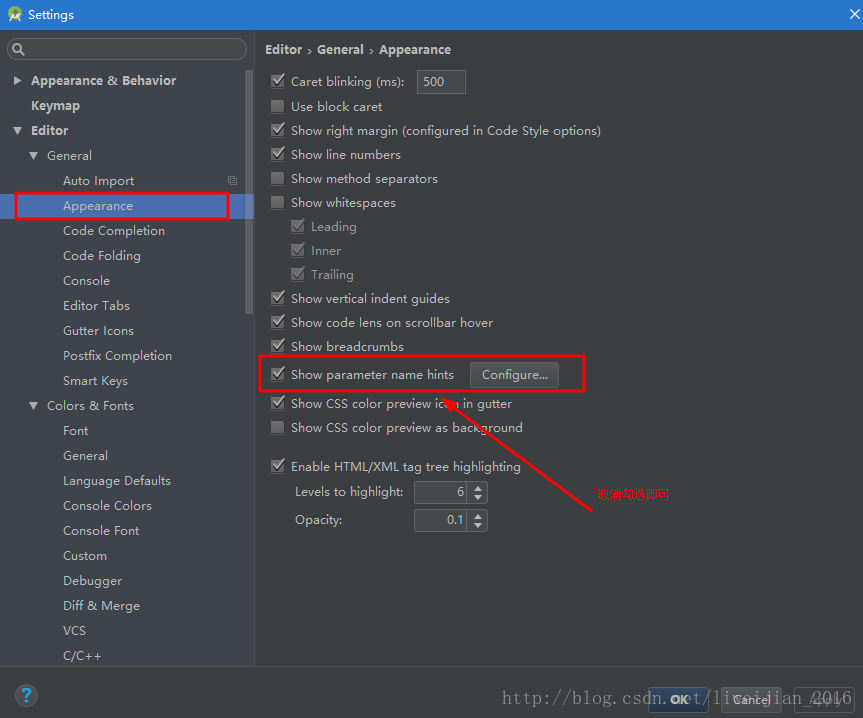863x718 pixels.
Task: Click the OK button
Action: click(x=678, y=699)
